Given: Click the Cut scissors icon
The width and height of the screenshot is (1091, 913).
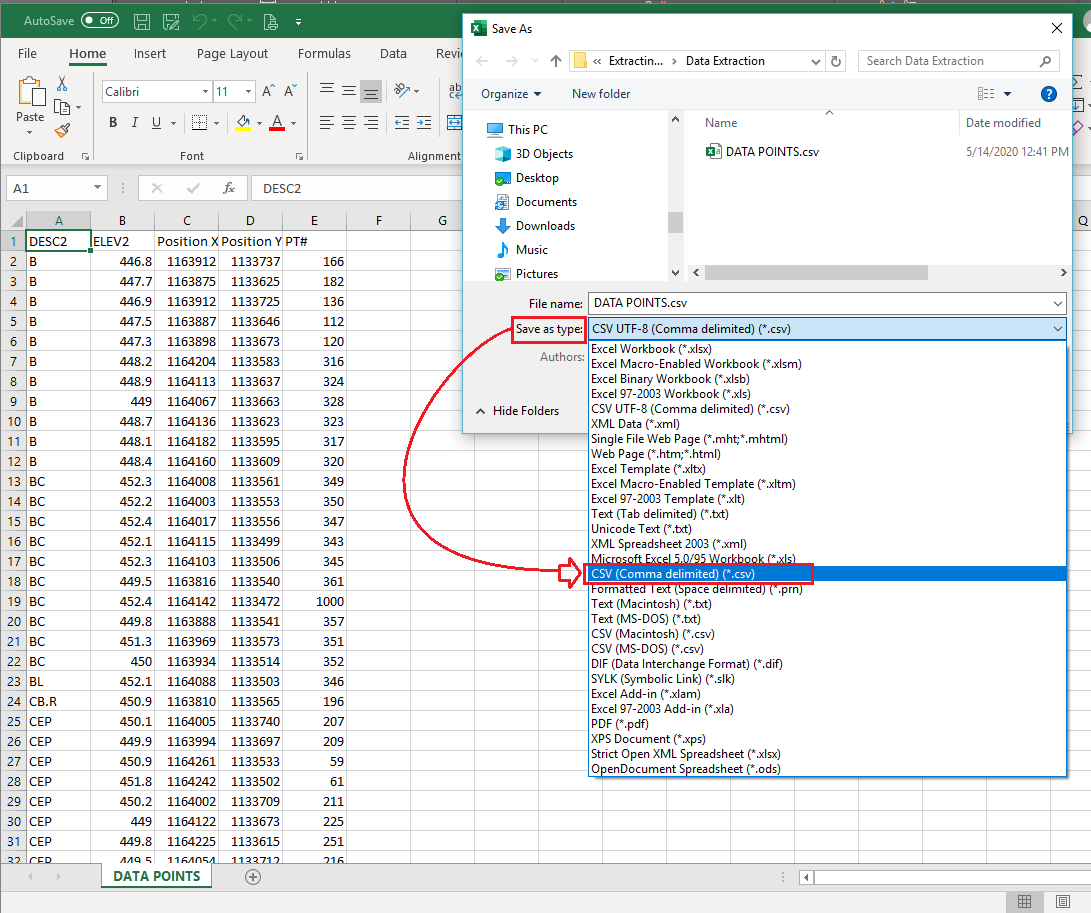Looking at the screenshot, I should click(x=62, y=84).
